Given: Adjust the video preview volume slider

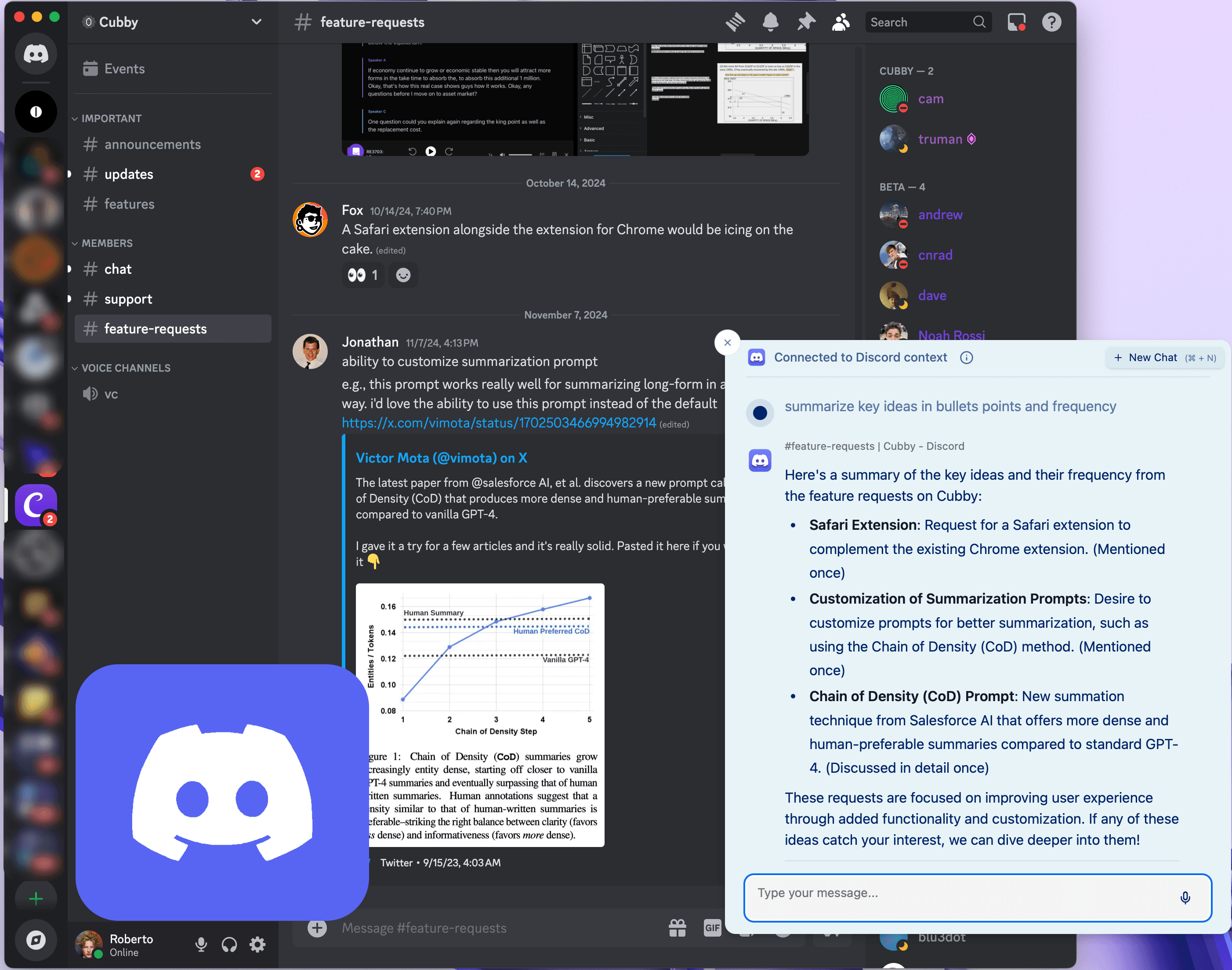Looking at the screenshot, I should (520, 155).
